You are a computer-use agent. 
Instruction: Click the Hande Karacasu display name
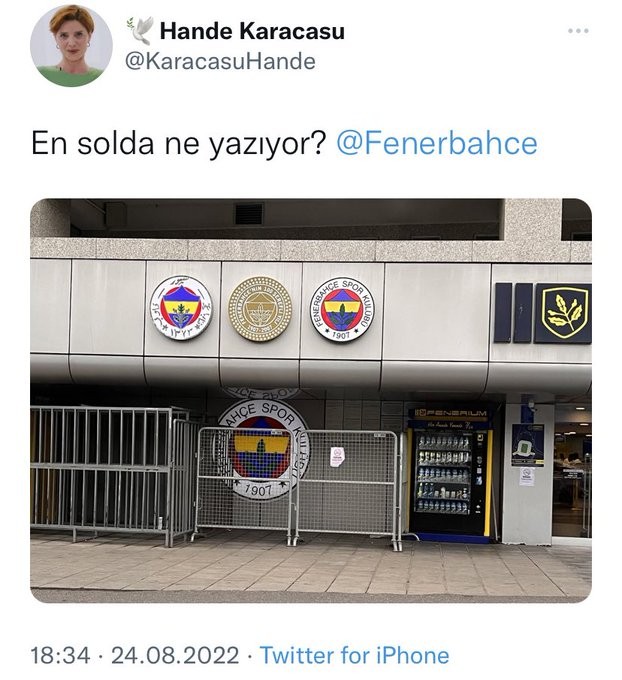252,31
